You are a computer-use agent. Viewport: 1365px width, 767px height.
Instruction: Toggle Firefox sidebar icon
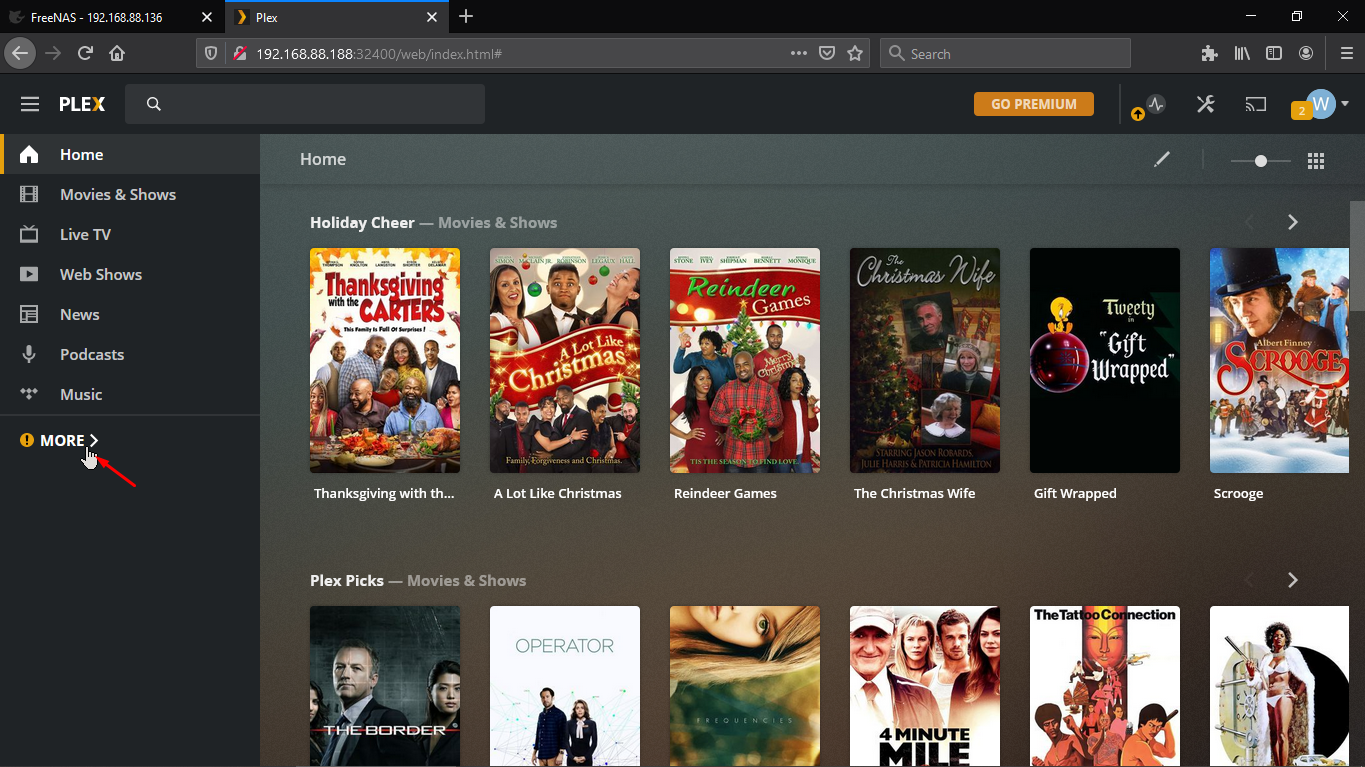click(x=1274, y=53)
